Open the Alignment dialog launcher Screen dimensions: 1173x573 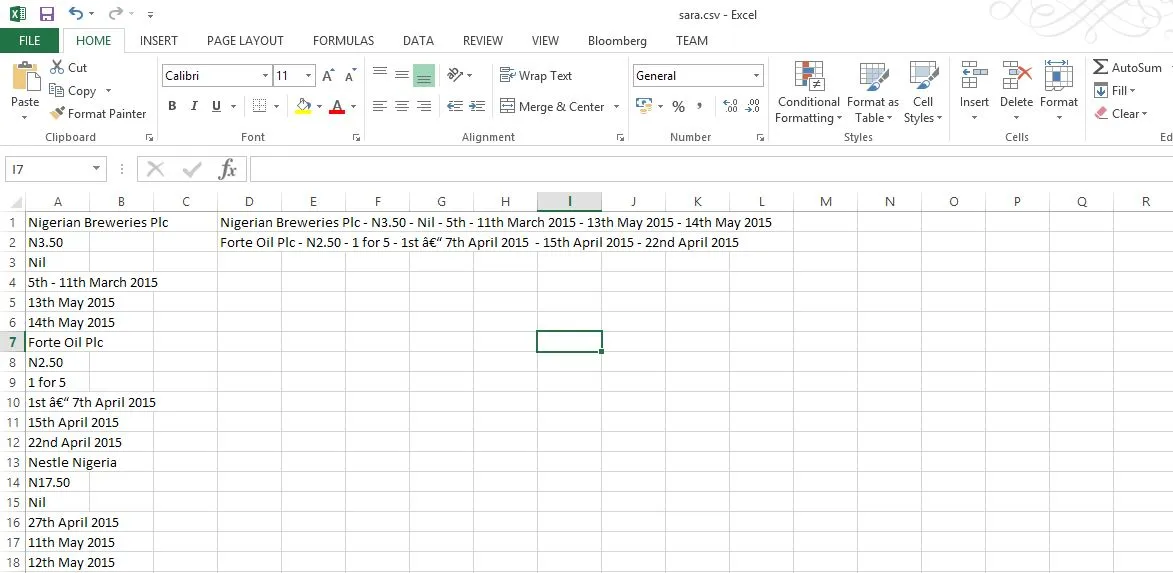tap(619, 138)
